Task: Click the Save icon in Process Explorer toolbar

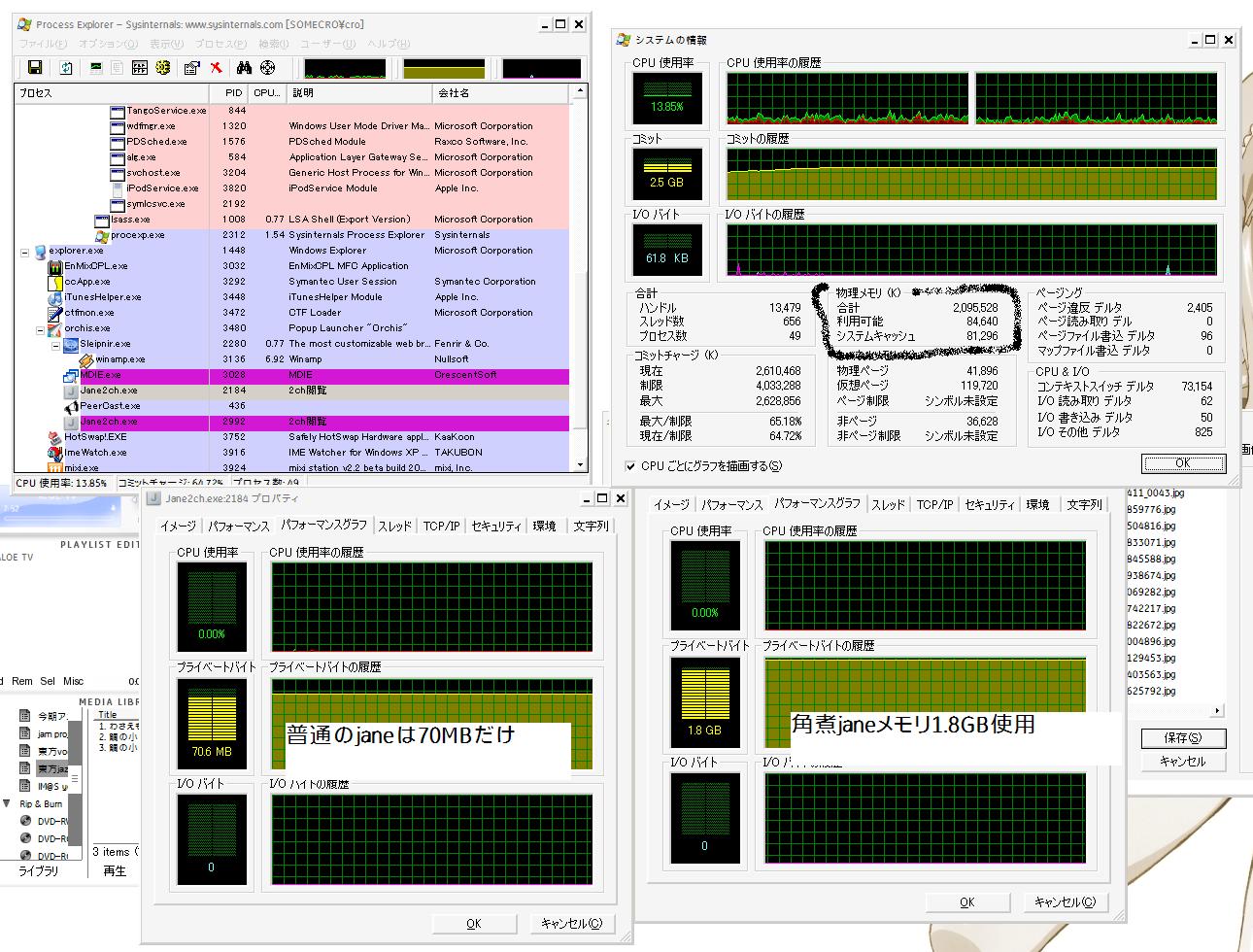Action: click(35, 67)
